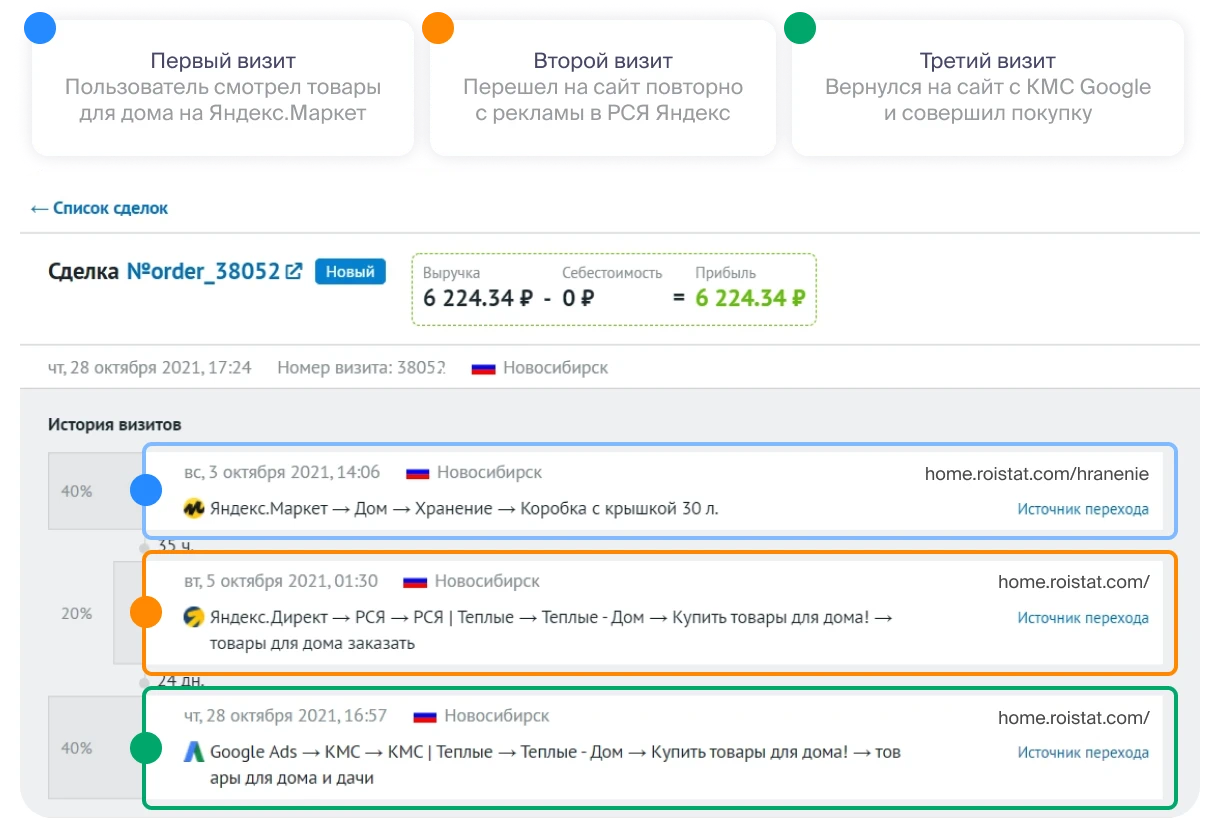This screenshot has width=1220, height=840.
Task: Click the Yandex.Direct logo icon
Action: [194, 618]
